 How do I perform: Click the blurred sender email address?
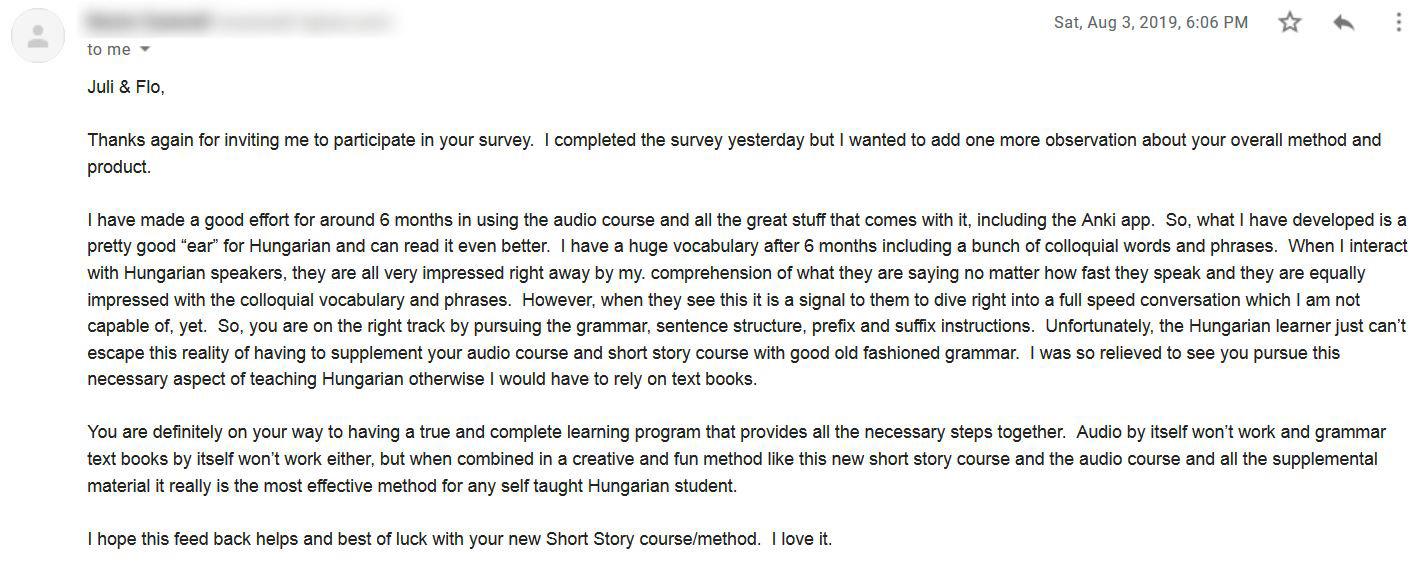(x=302, y=20)
